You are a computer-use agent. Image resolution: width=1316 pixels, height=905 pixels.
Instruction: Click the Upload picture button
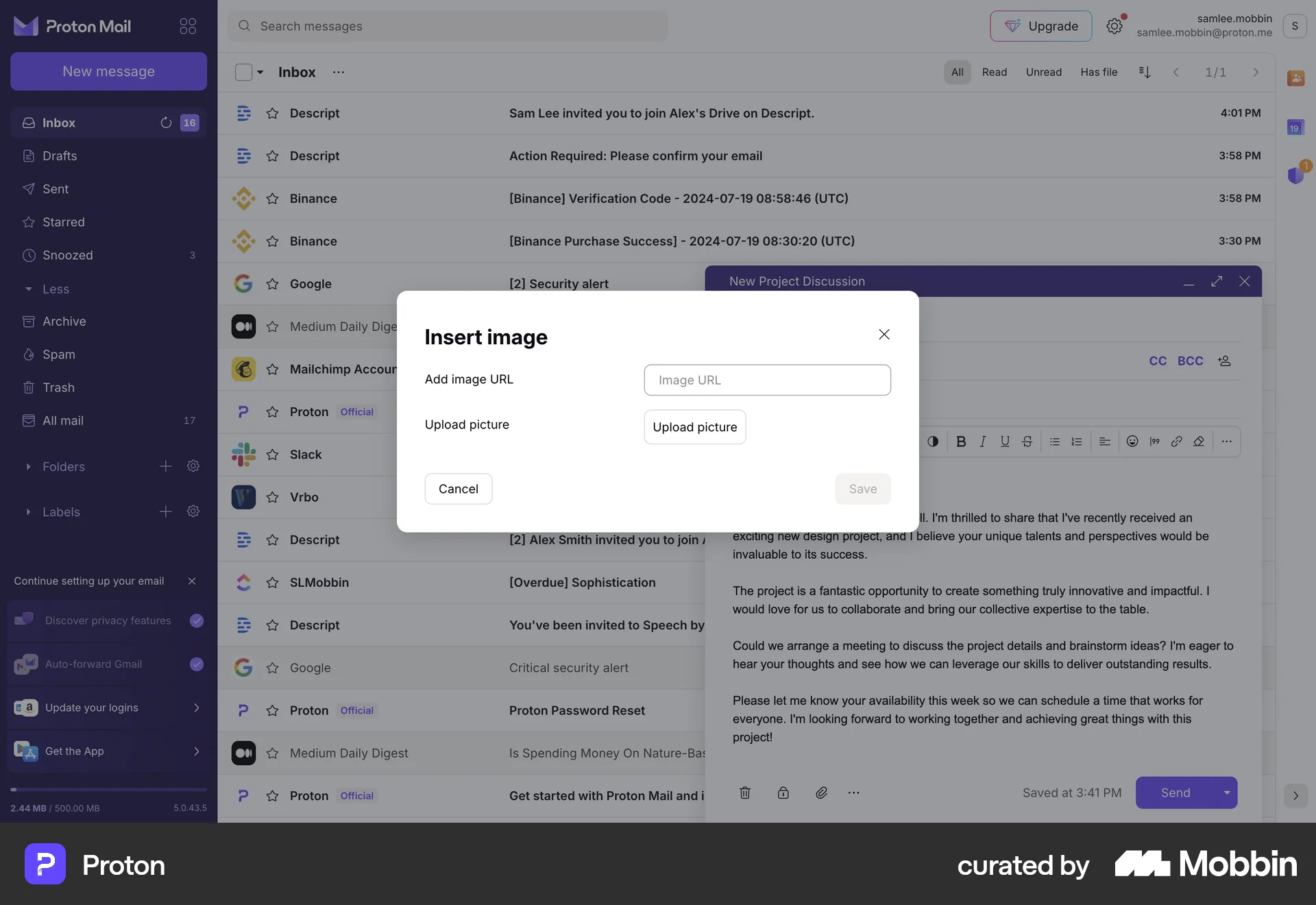click(694, 427)
